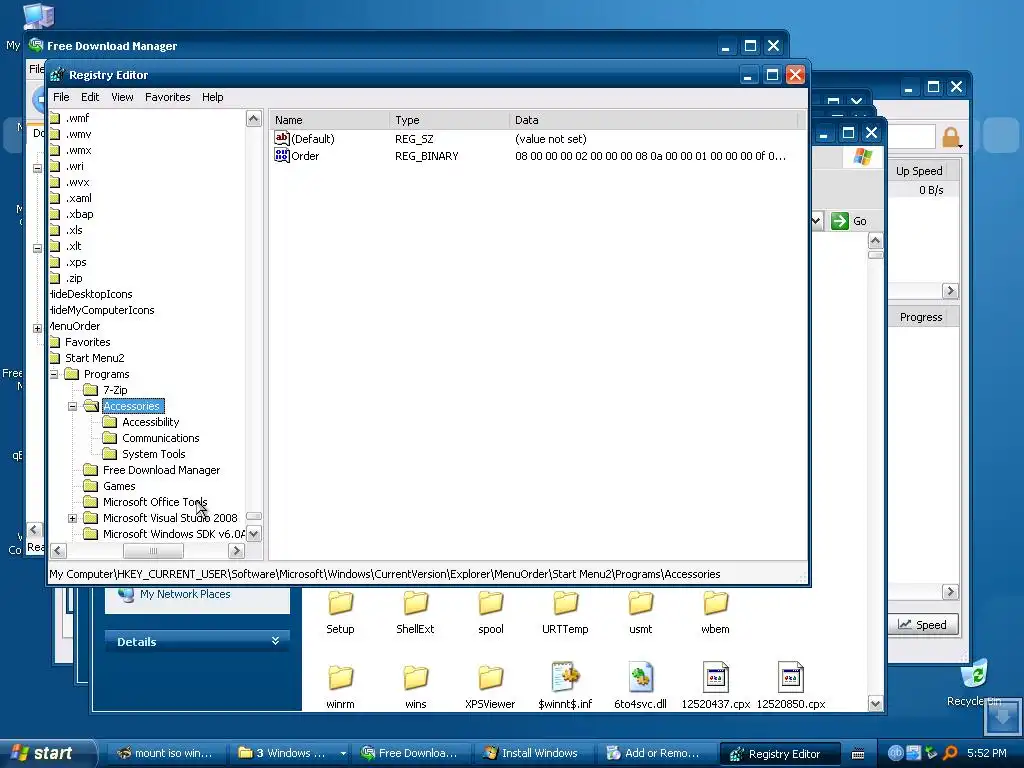Open the View menu in Registry Editor
This screenshot has height=768, width=1024.
pyautogui.click(x=122, y=97)
